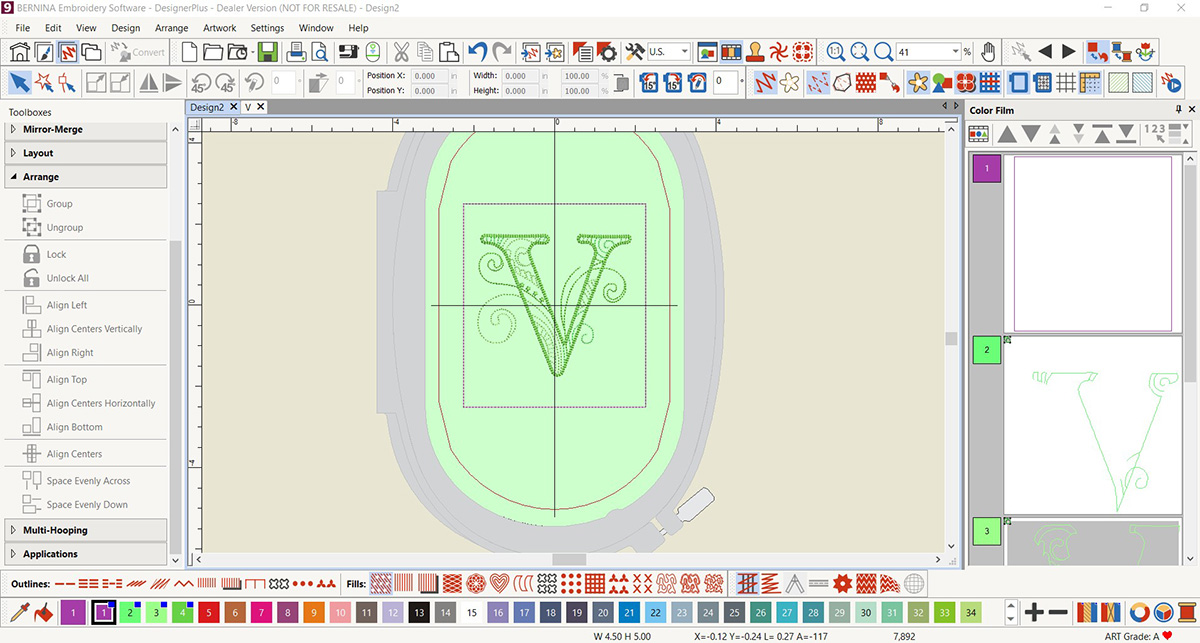Click Rotate 45 degrees left icon
Image resolution: width=1200 pixels, height=643 pixels.
tap(201, 82)
